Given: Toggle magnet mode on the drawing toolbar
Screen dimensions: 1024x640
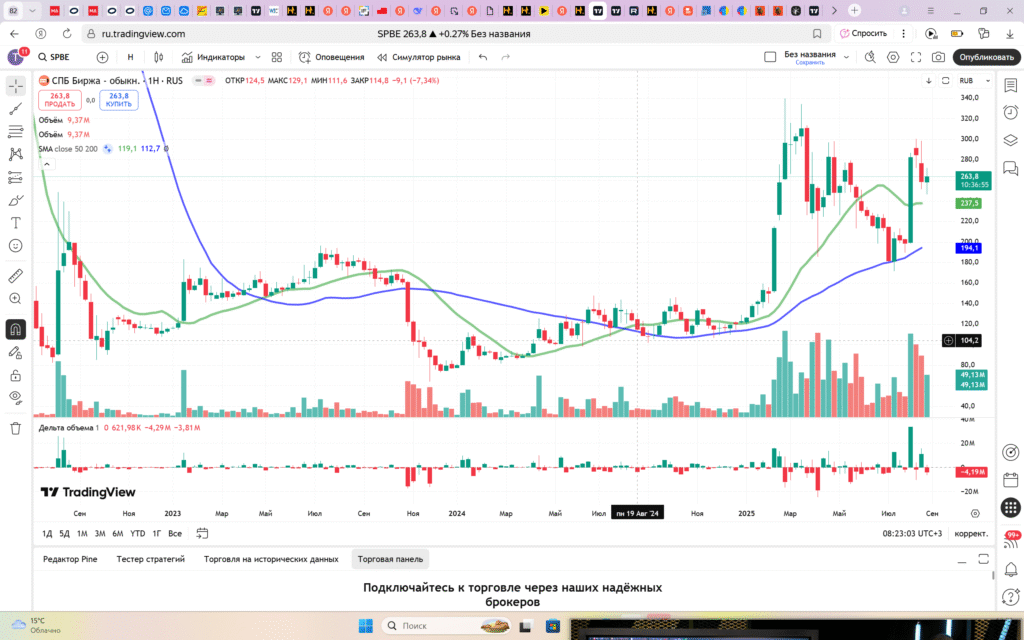Looking at the screenshot, I should click(x=16, y=329).
